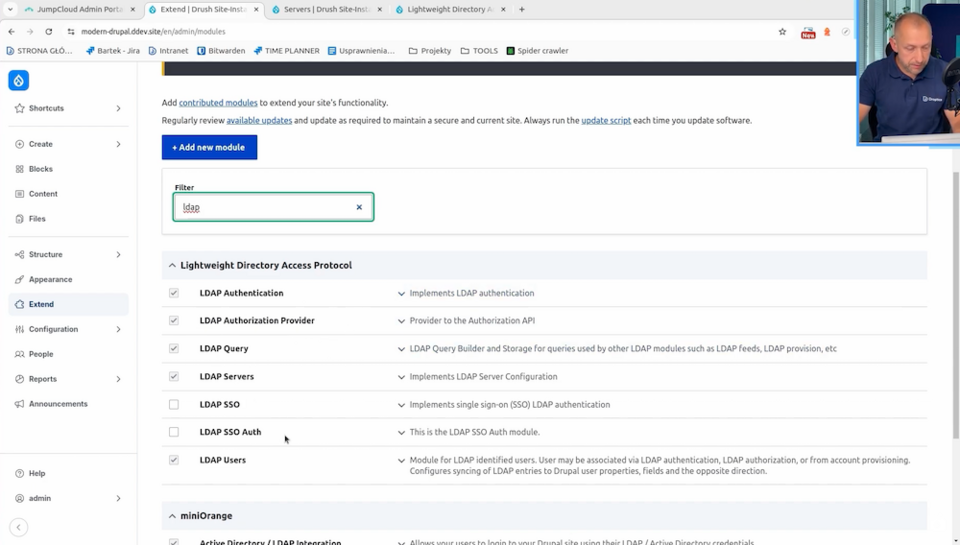Open a new browser tab
This screenshot has height=545, width=960.
pos(522,9)
